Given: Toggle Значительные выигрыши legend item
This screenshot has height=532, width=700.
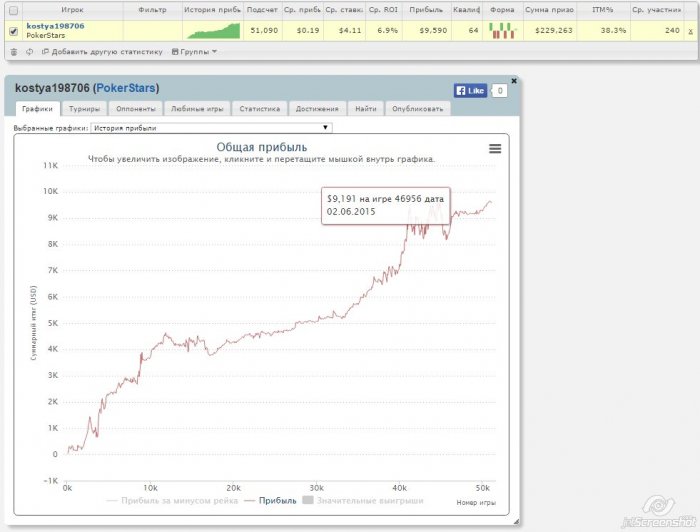Looking at the screenshot, I should pyautogui.click(x=363, y=501).
